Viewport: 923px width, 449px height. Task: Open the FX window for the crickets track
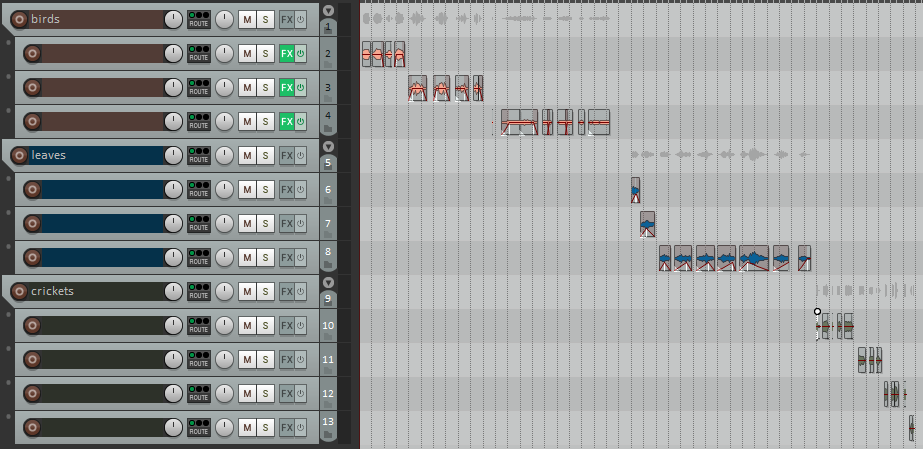[x=286, y=292]
